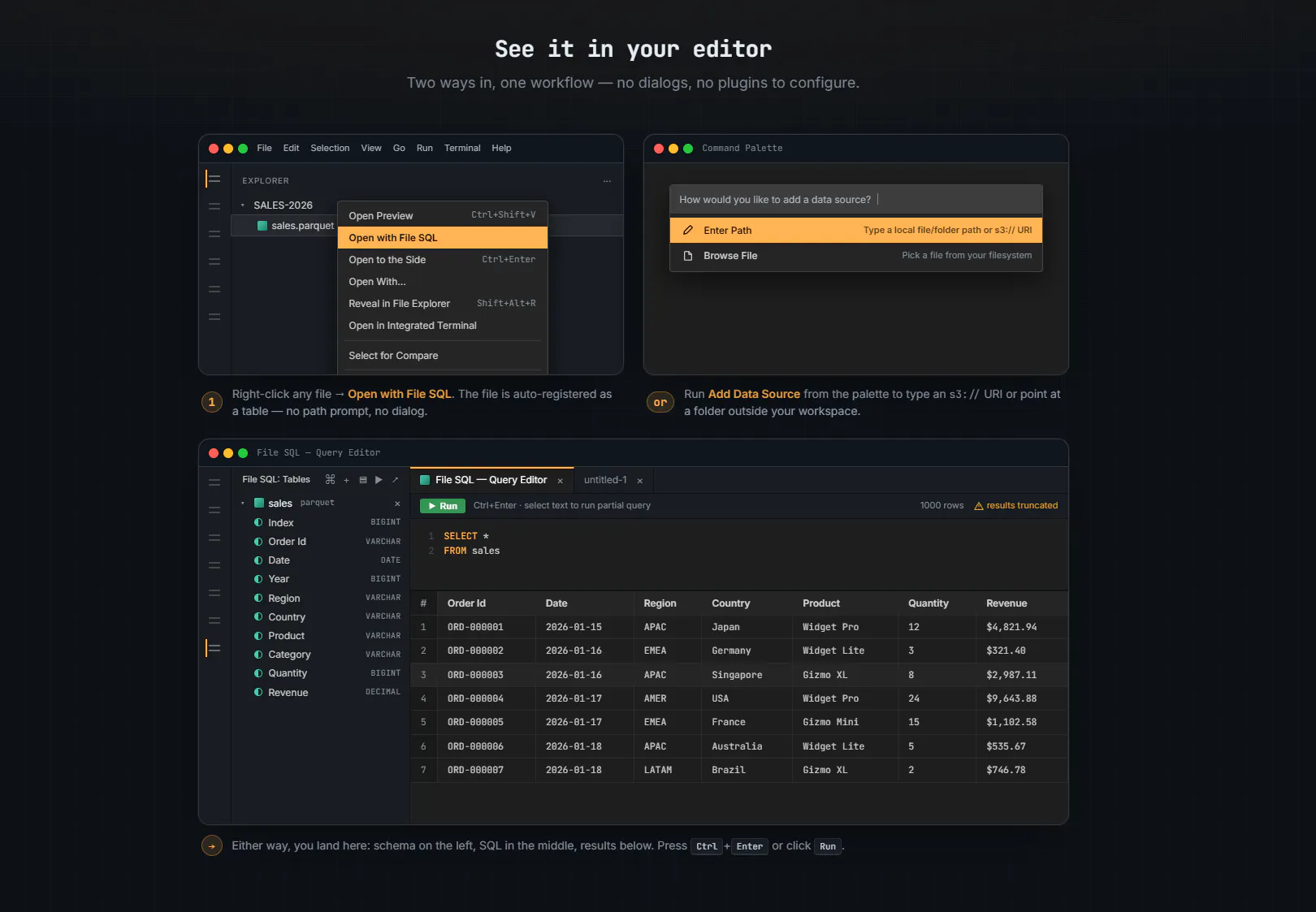Click the results truncated label

1022,505
